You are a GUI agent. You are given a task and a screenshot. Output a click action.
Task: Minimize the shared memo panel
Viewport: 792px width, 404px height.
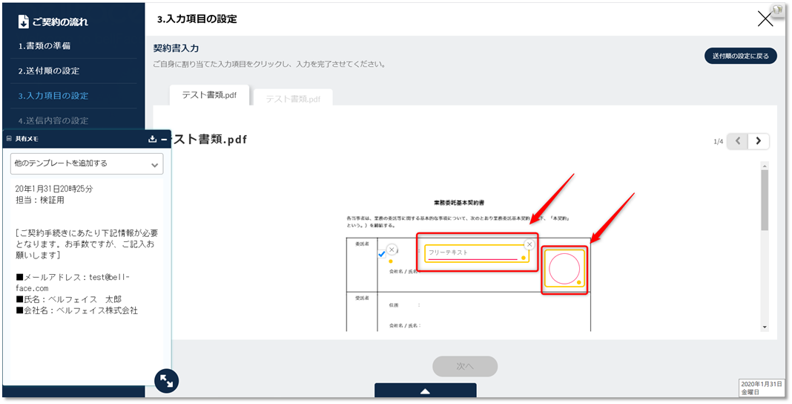pyautogui.click(x=164, y=139)
